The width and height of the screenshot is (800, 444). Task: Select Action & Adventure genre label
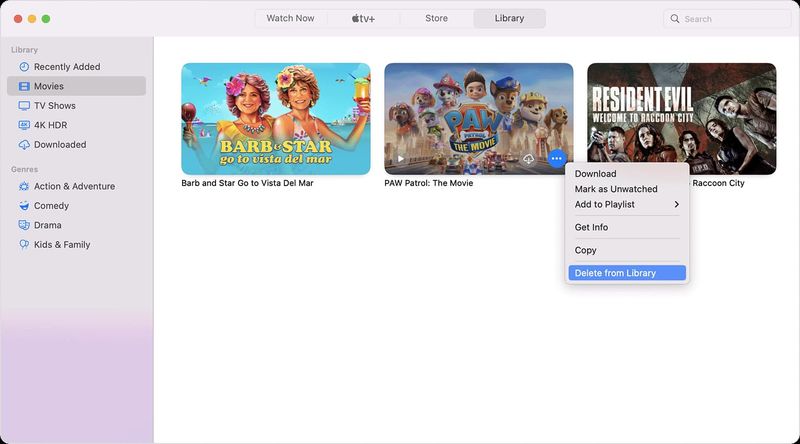[x=74, y=186]
